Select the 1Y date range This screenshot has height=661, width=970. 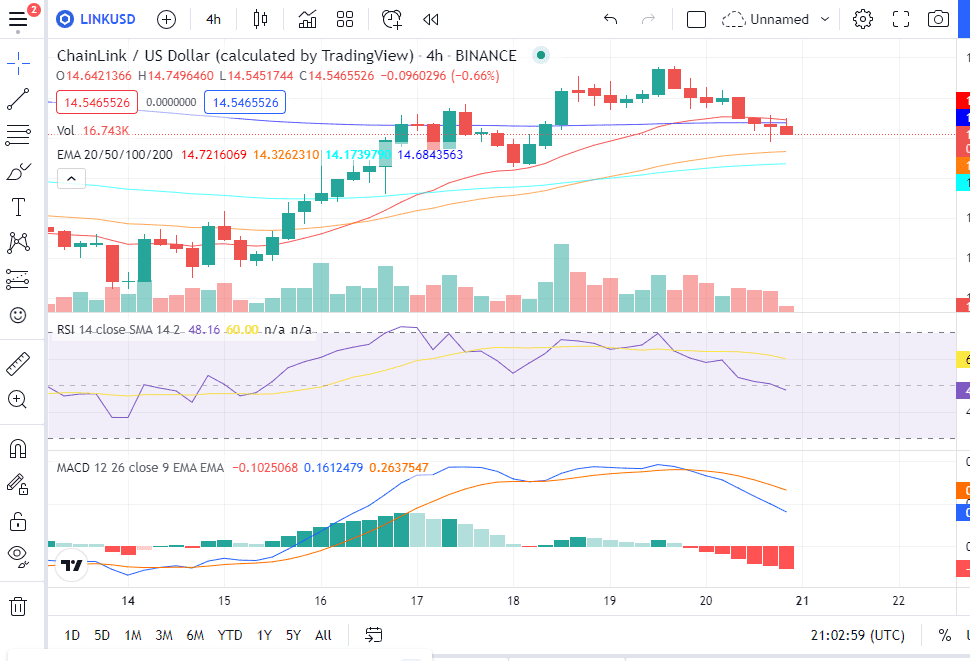point(264,635)
